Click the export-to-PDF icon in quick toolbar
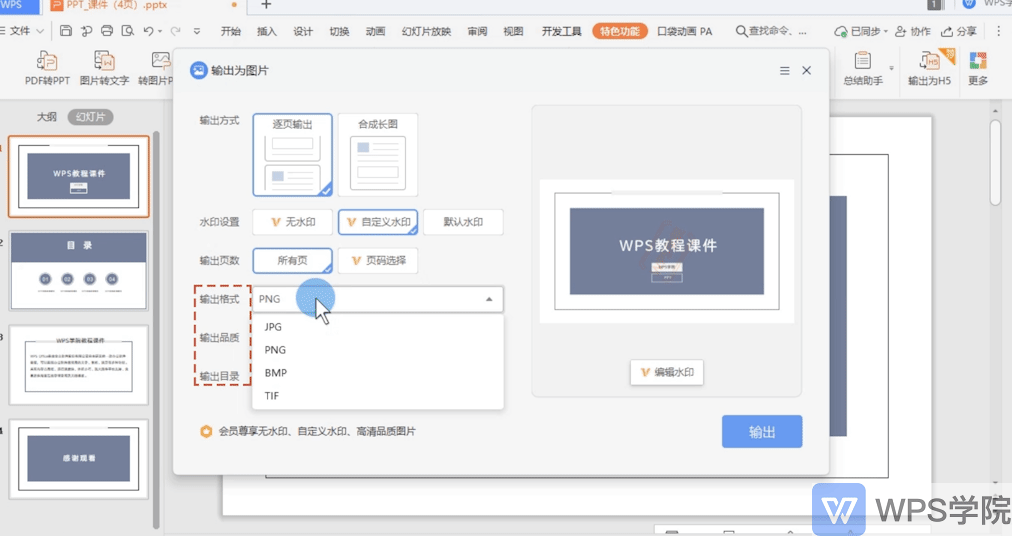Screen dimensions: 1012x536 [x=86, y=30]
